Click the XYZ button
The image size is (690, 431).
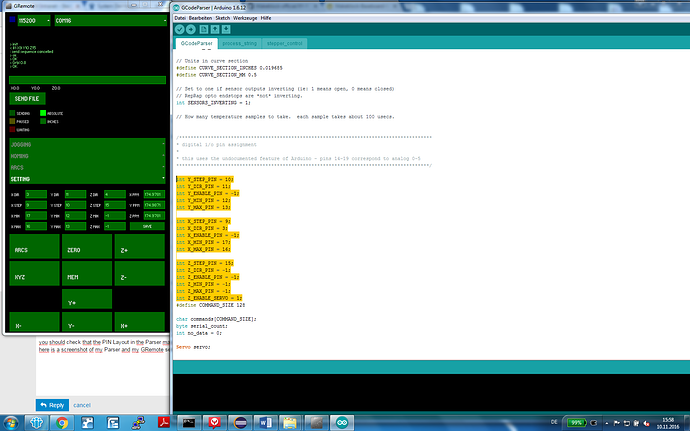34,273
